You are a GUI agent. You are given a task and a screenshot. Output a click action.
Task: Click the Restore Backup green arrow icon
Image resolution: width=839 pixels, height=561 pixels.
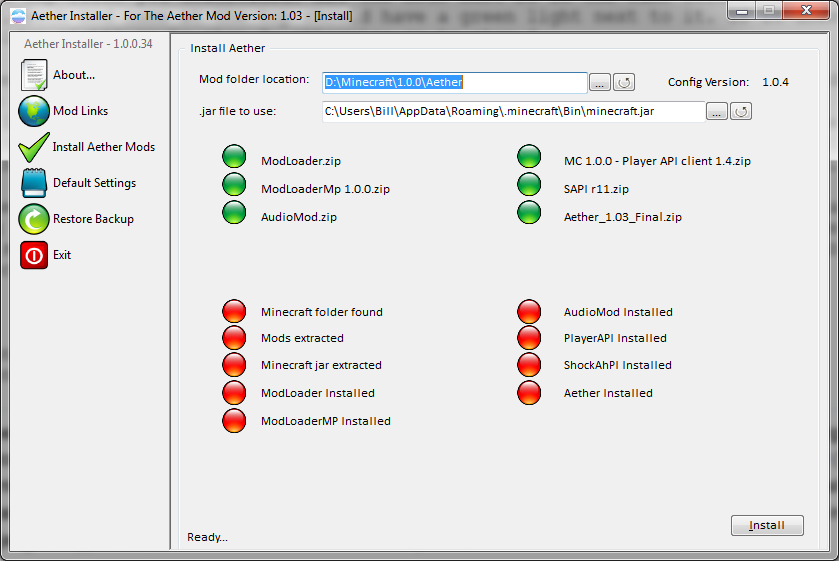coord(34,219)
